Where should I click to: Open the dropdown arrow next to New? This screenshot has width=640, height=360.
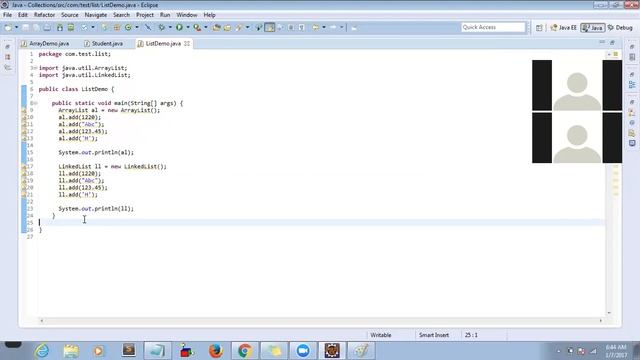16,27
